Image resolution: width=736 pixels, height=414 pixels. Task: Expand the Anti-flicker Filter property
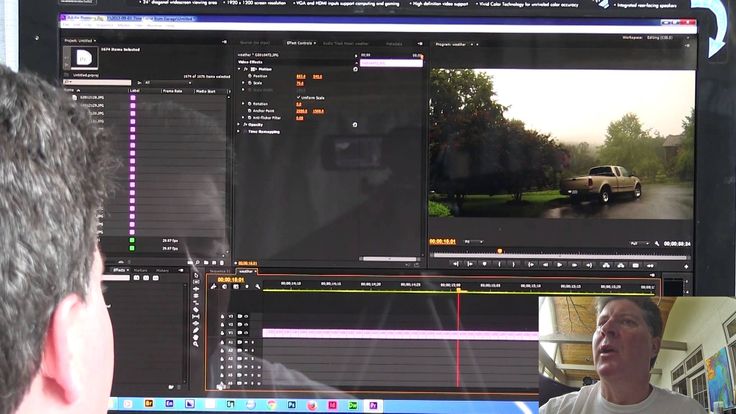[x=244, y=117]
